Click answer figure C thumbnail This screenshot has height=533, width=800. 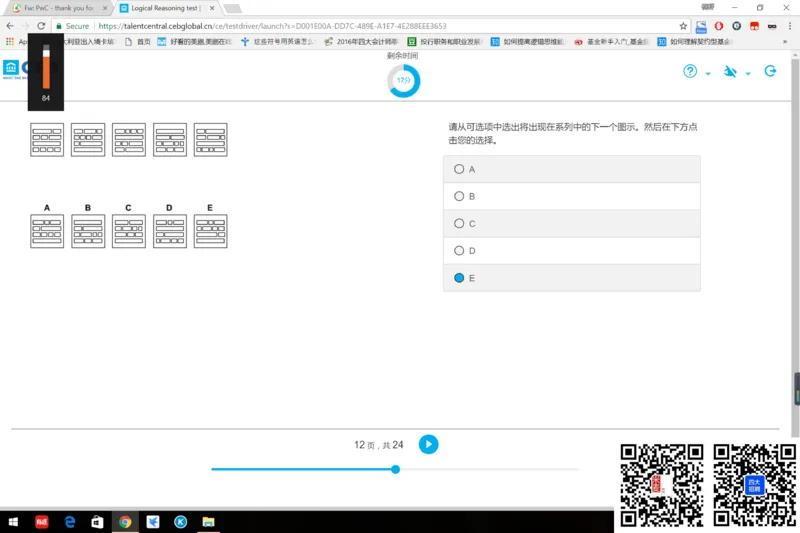pyautogui.click(x=129, y=231)
